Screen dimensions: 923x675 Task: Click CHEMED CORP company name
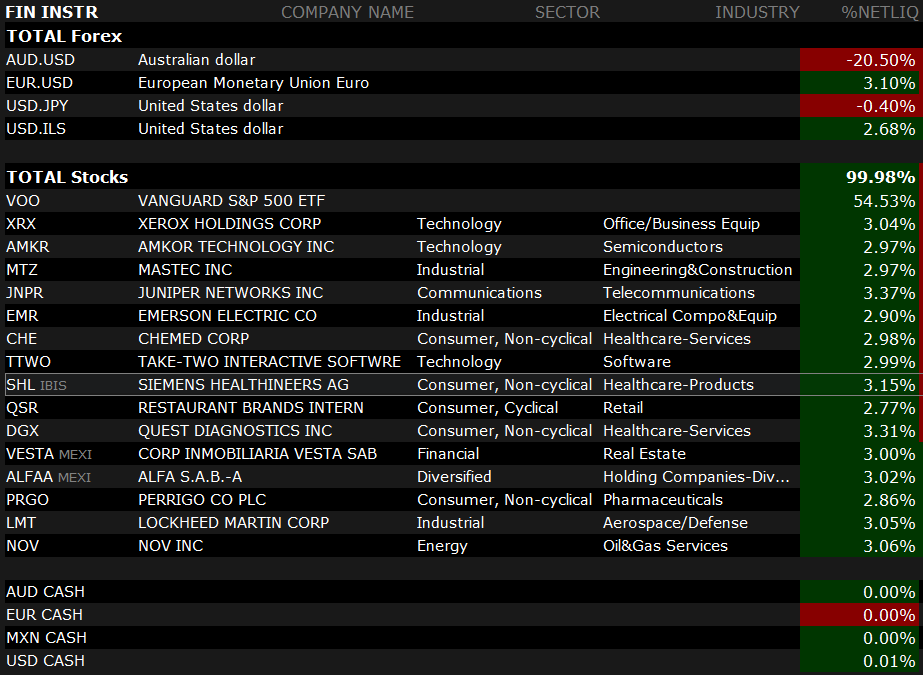[194, 338]
